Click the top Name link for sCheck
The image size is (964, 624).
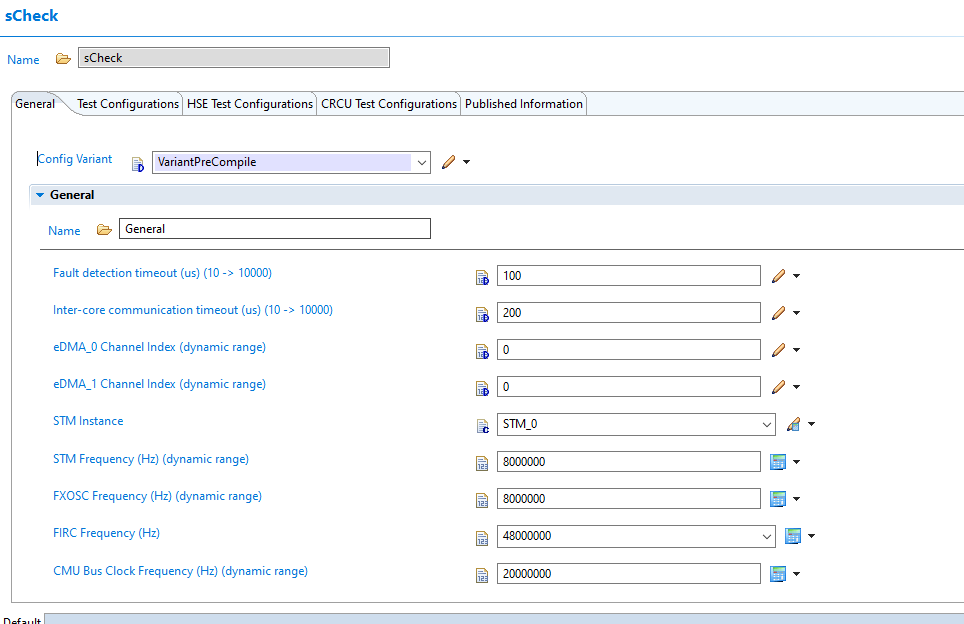[x=23, y=60]
